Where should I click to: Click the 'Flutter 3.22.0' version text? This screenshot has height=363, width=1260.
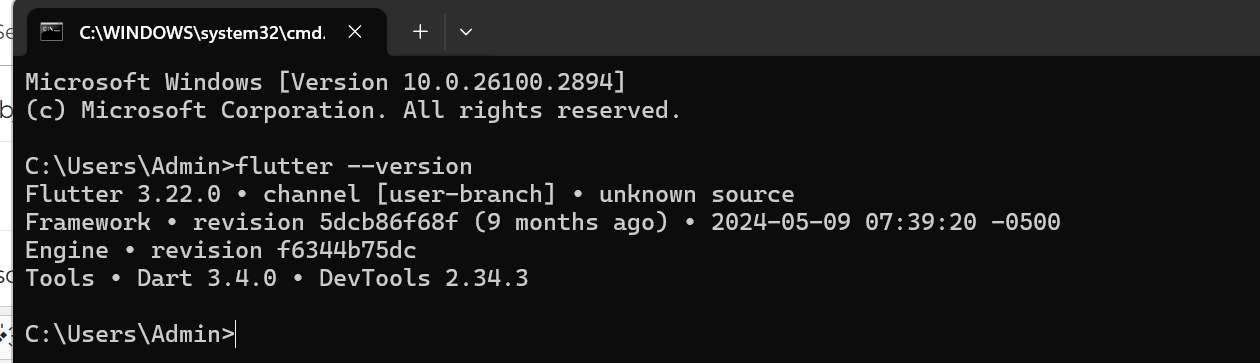coord(122,194)
